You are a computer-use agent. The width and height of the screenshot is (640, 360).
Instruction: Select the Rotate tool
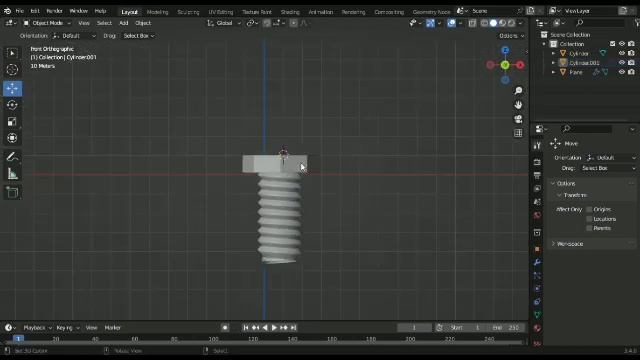(x=12, y=105)
